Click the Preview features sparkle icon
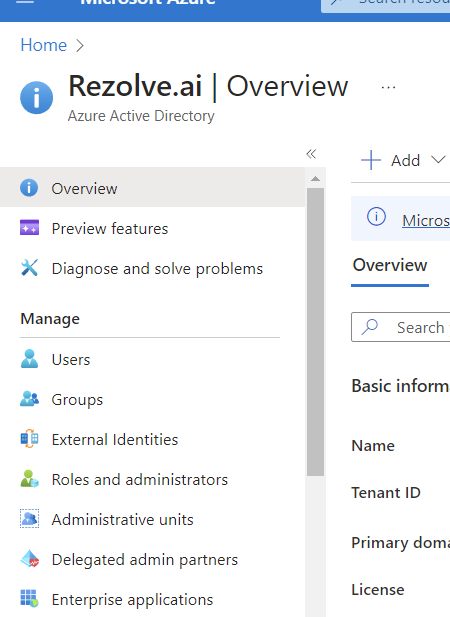450x617 pixels. (x=30, y=227)
